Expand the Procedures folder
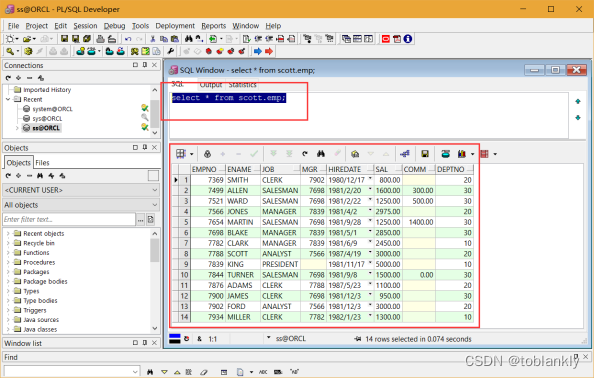The width and height of the screenshot is (595, 378). [8, 262]
